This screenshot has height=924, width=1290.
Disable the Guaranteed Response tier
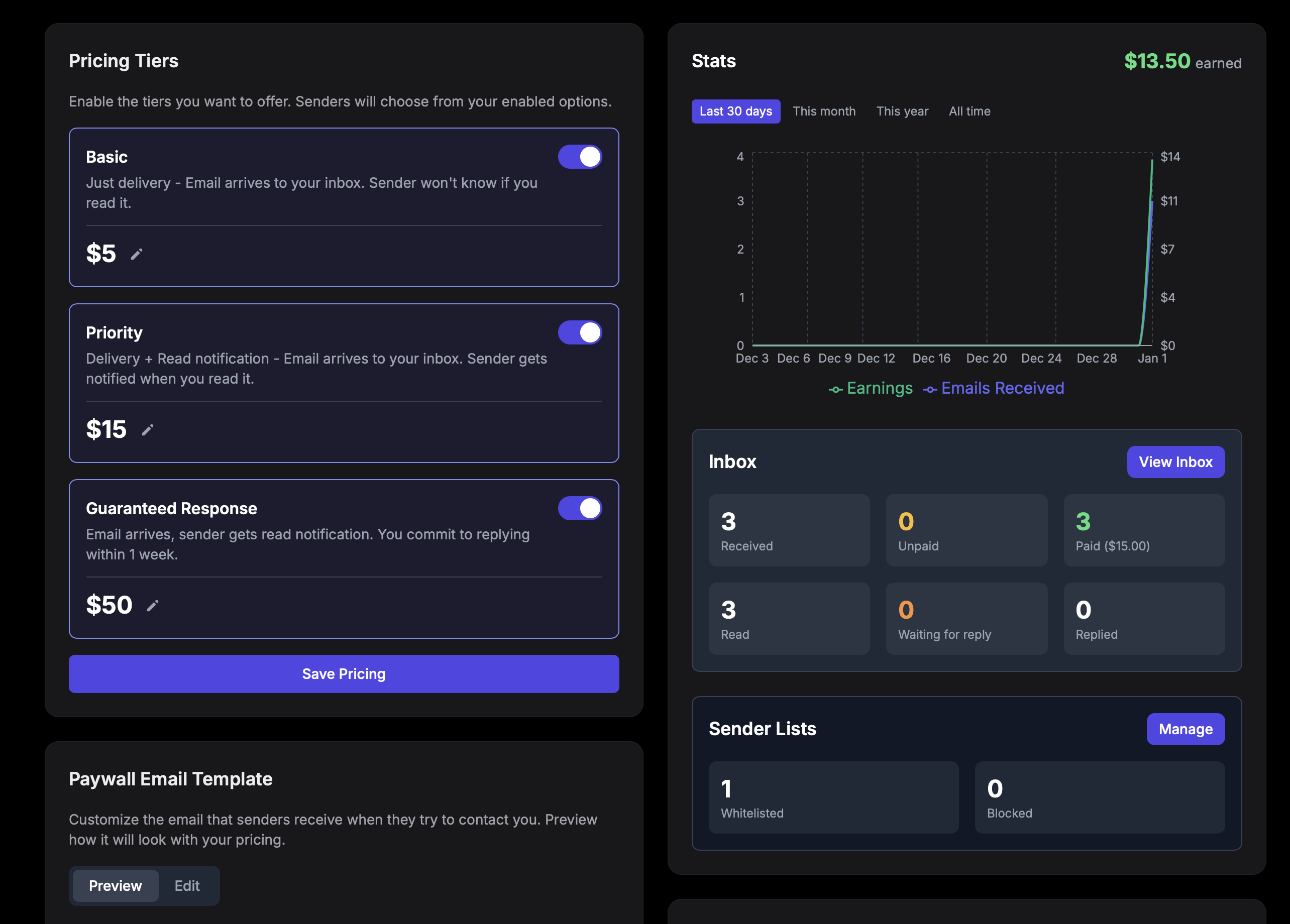(x=580, y=508)
